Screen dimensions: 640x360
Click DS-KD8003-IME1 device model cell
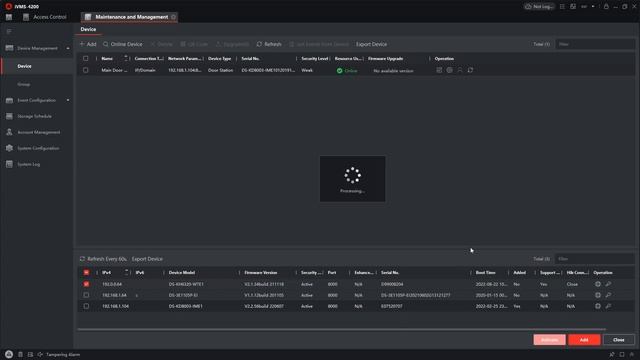point(185,306)
